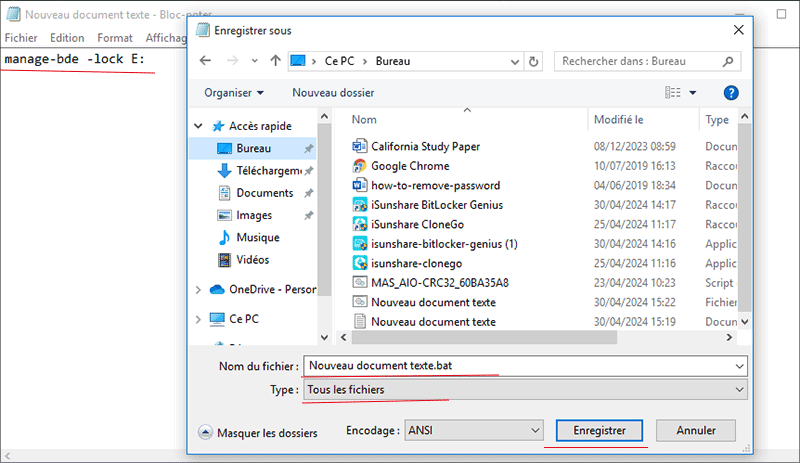Screen dimensions: 800x463
Task: Open Téléchargements in quick access
Action: pyautogui.click(x=268, y=170)
